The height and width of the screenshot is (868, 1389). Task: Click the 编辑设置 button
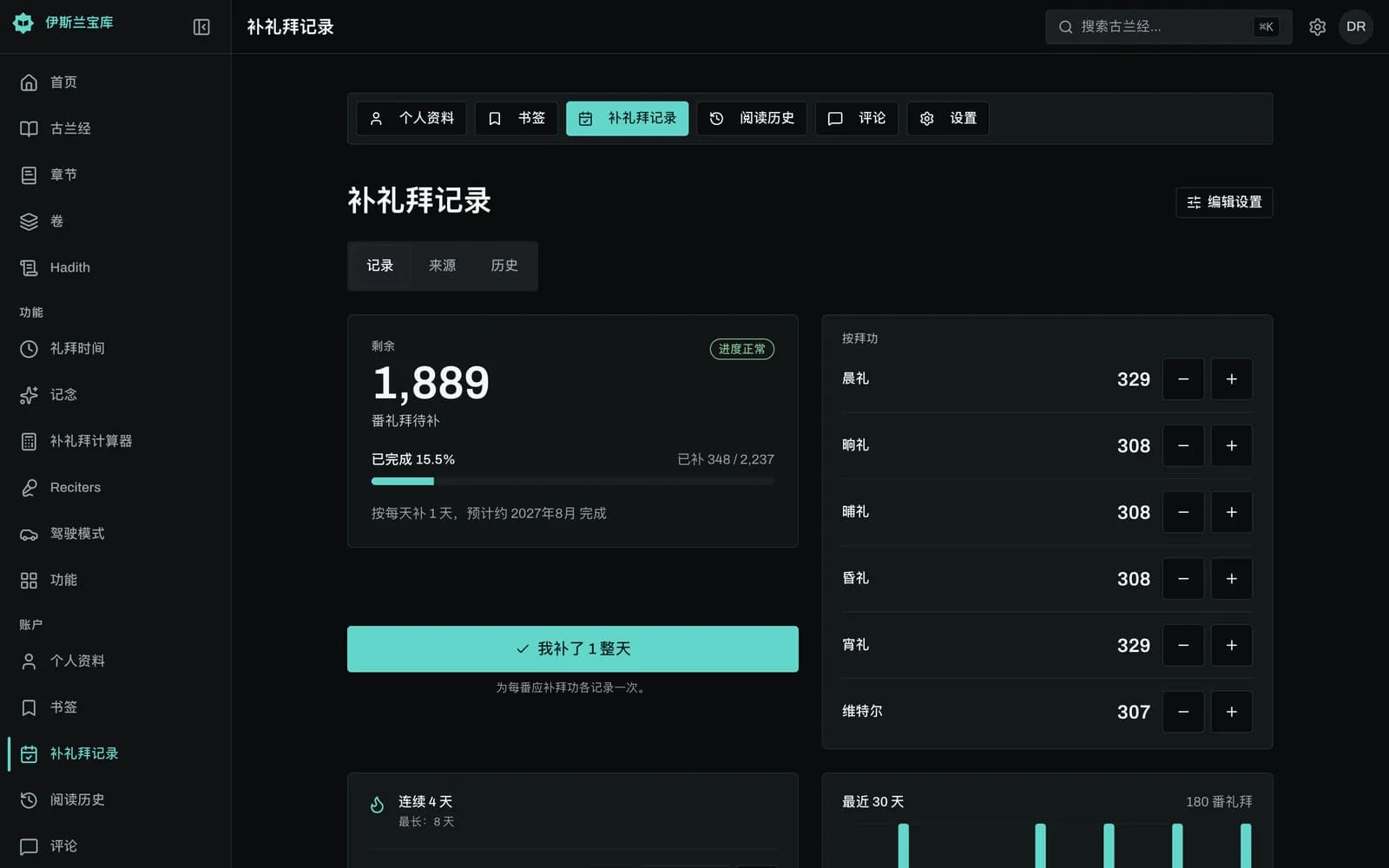point(1224,202)
